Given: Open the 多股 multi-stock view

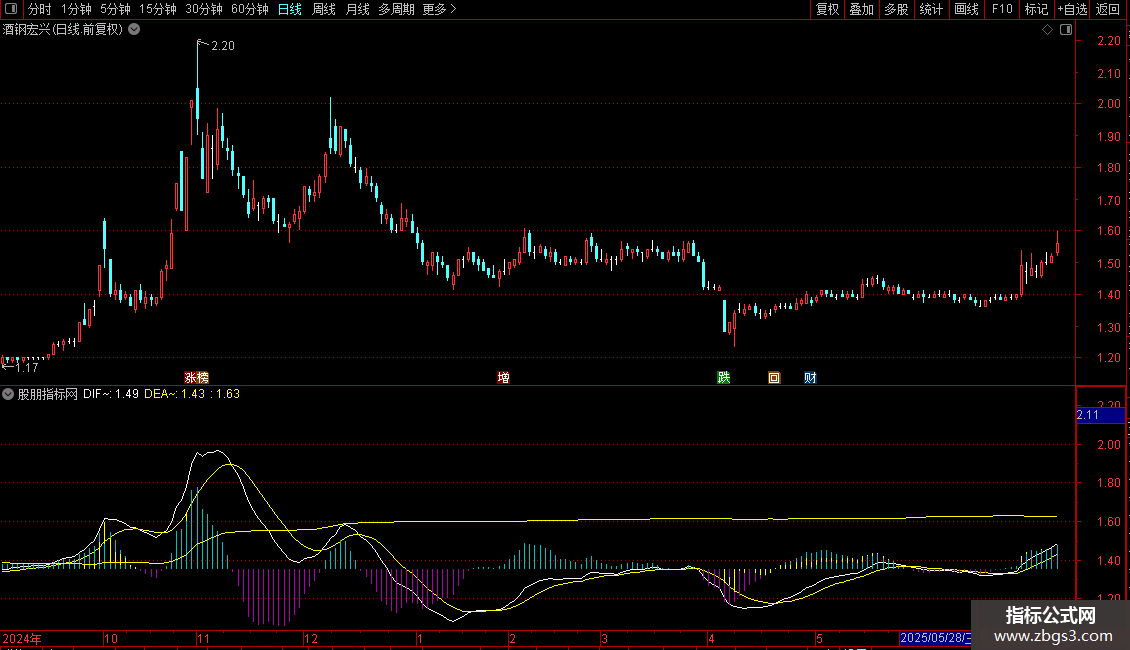Looking at the screenshot, I should 897,9.
